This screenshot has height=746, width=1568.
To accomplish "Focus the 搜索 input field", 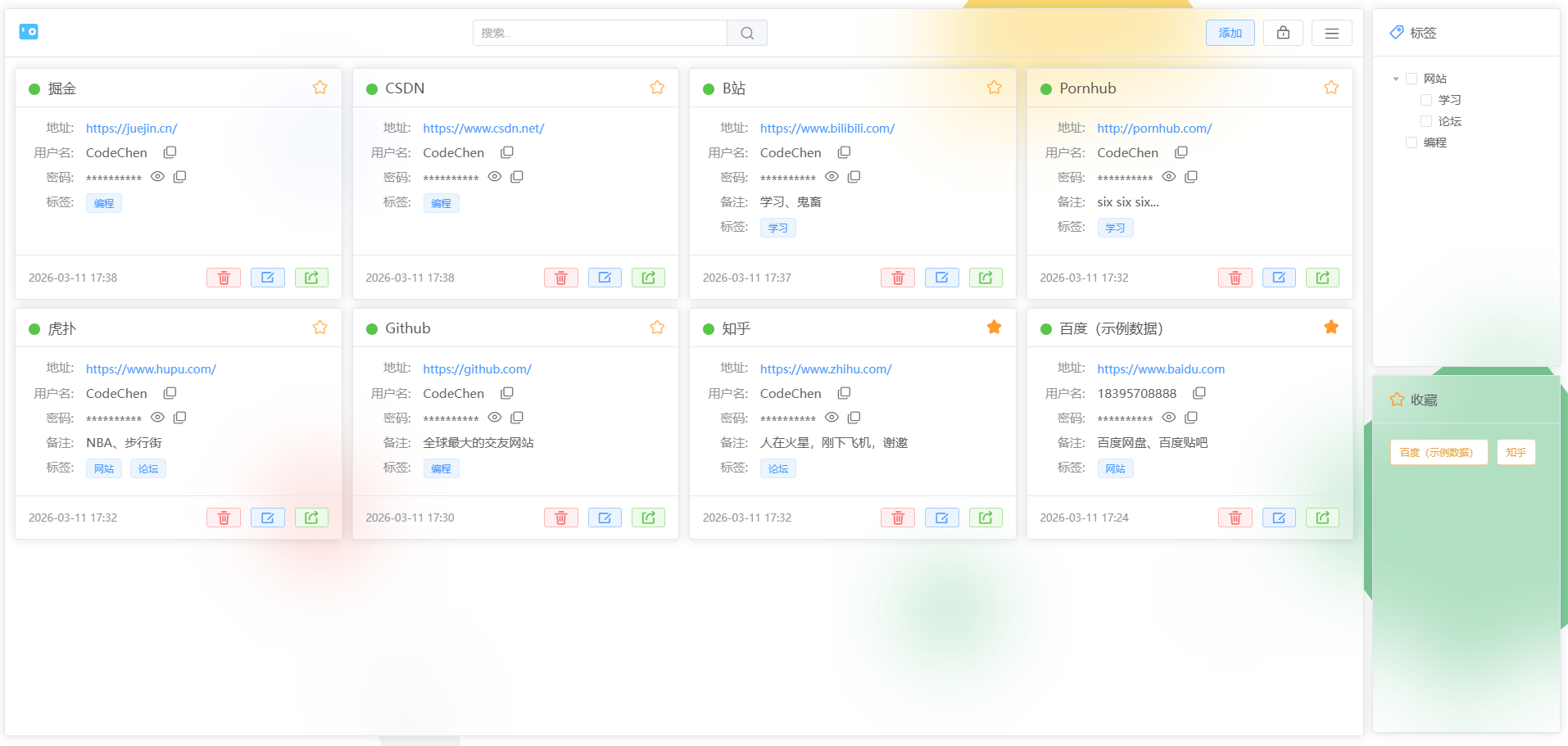I will tap(600, 33).
